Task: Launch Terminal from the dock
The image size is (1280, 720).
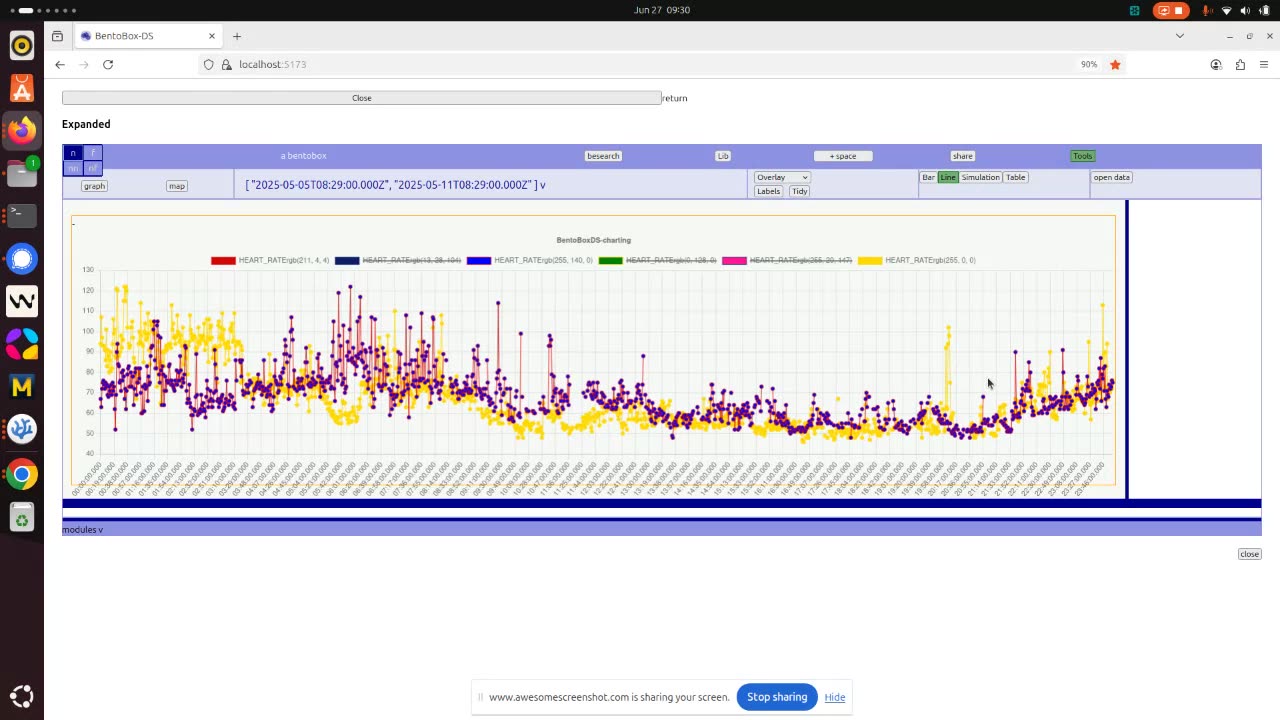Action: tap(22, 215)
